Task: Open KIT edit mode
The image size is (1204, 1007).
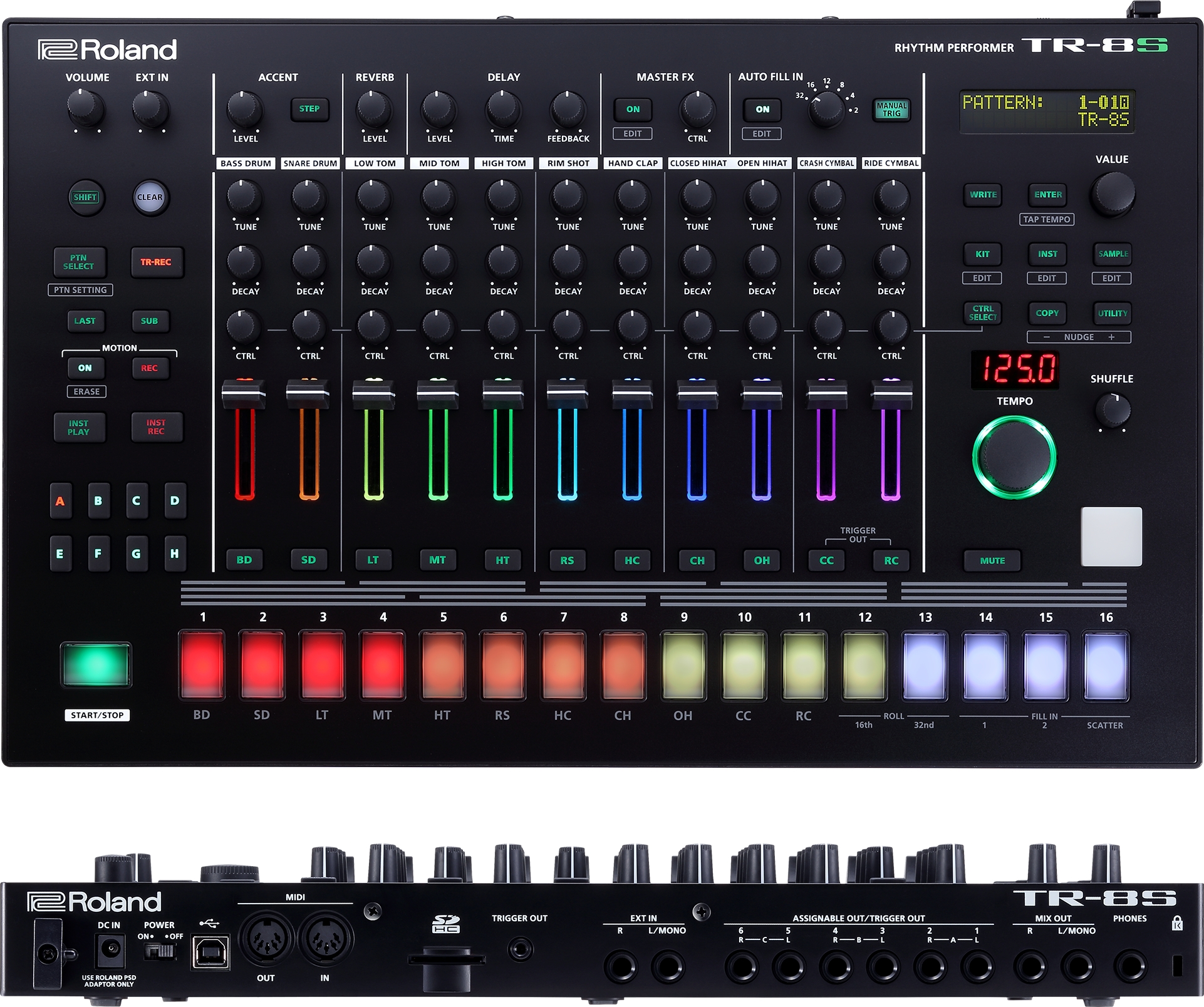Action: [x=983, y=254]
